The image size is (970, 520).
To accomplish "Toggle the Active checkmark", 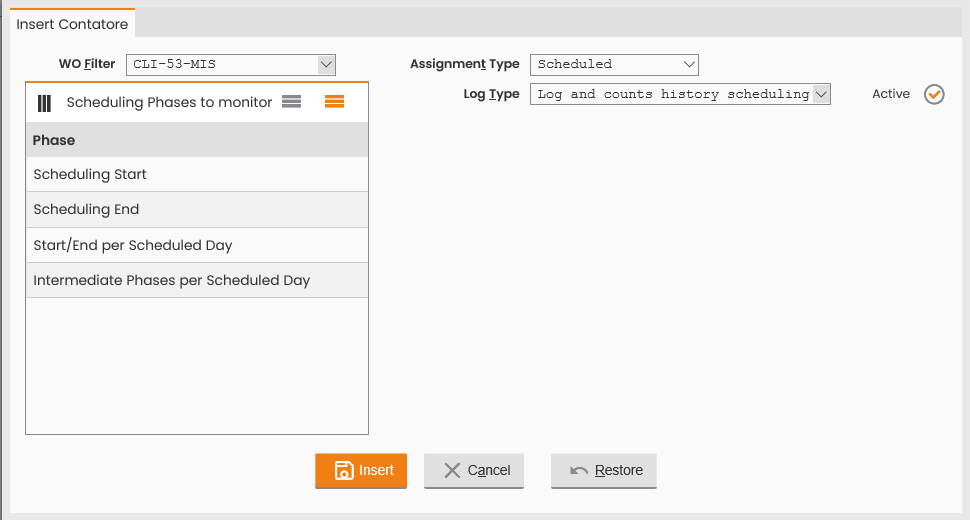I will (x=934, y=94).
